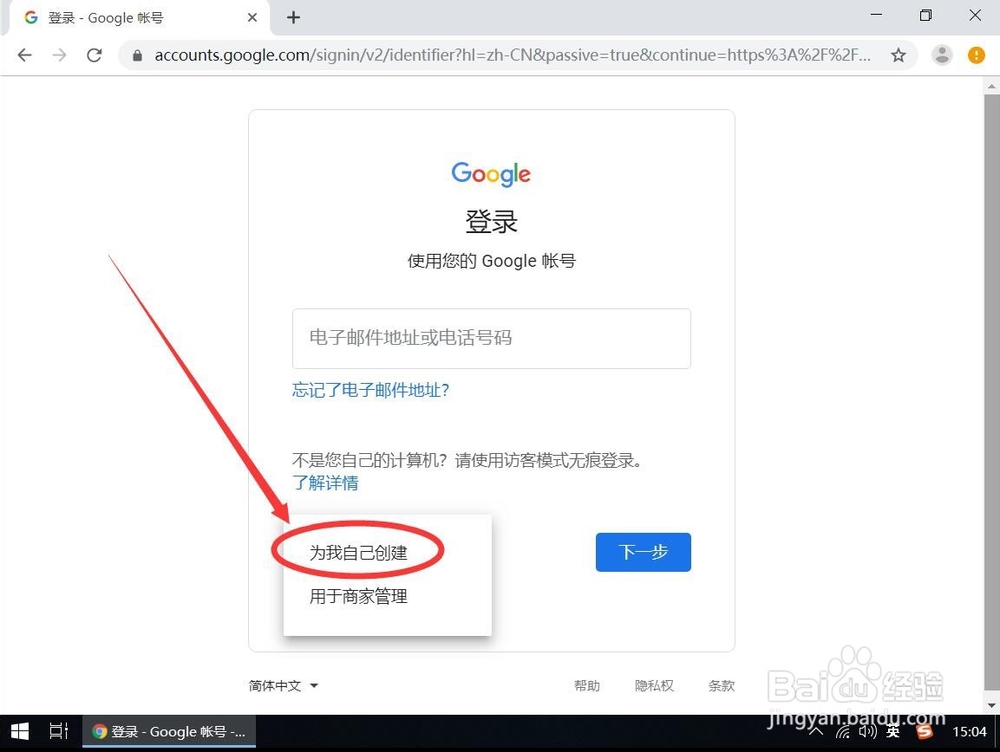
Task: Choose 为我自己创建 menu option
Action: point(358,552)
